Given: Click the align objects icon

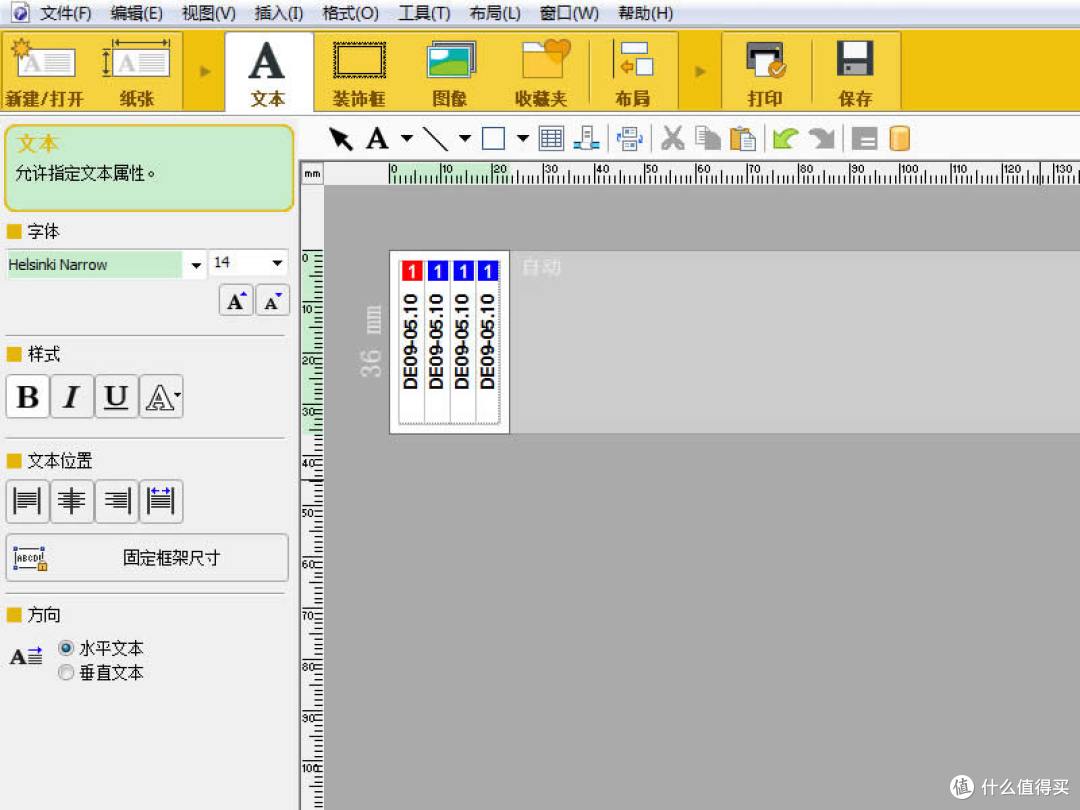Looking at the screenshot, I should 585,138.
